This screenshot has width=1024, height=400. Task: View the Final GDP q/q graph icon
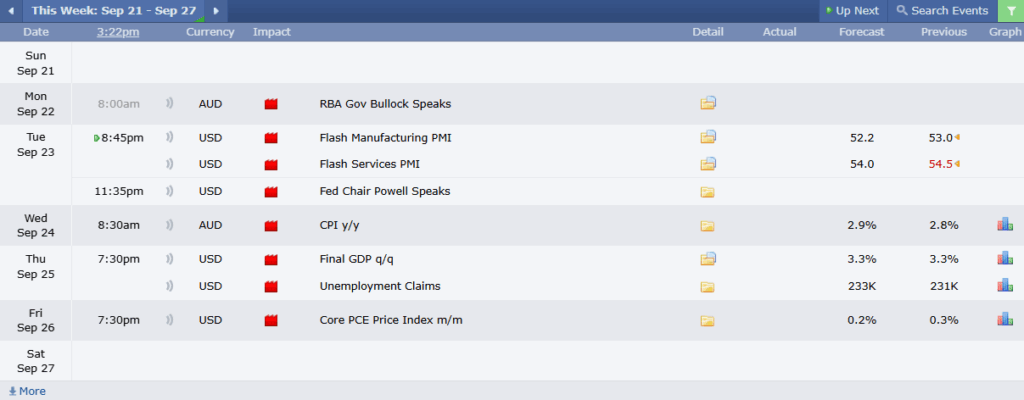click(x=1004, y=259)
